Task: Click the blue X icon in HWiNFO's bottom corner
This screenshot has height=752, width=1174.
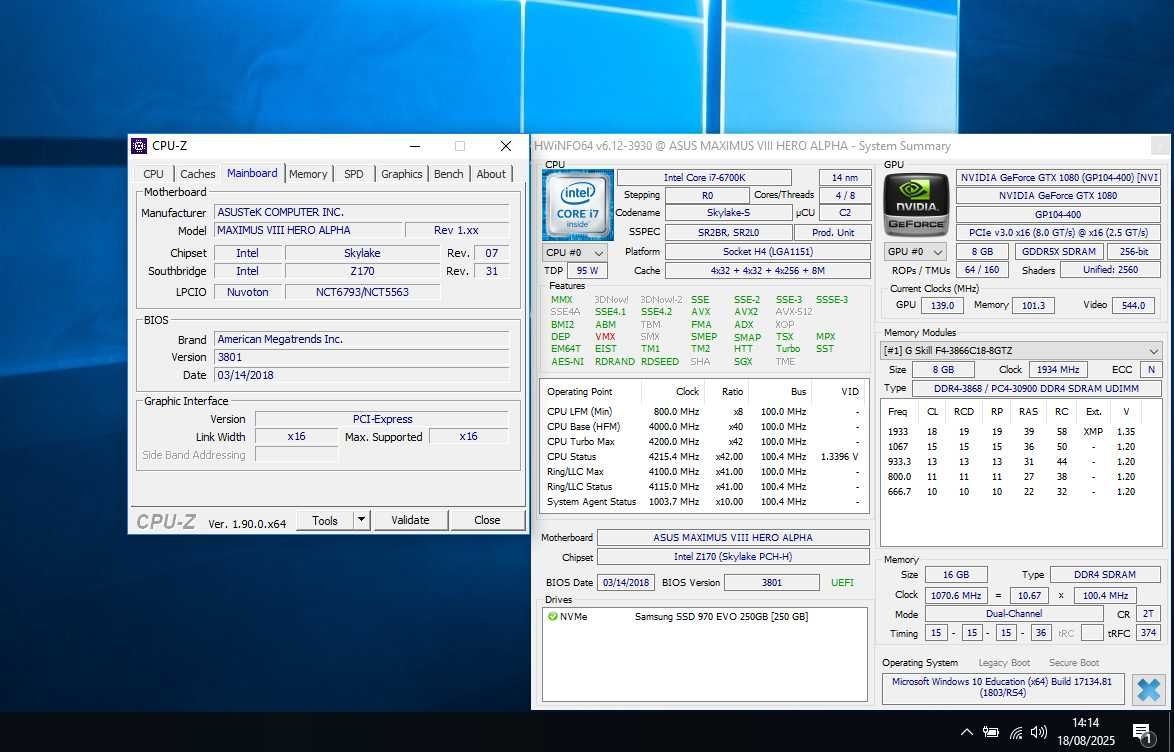Action: coord(1149,689)
